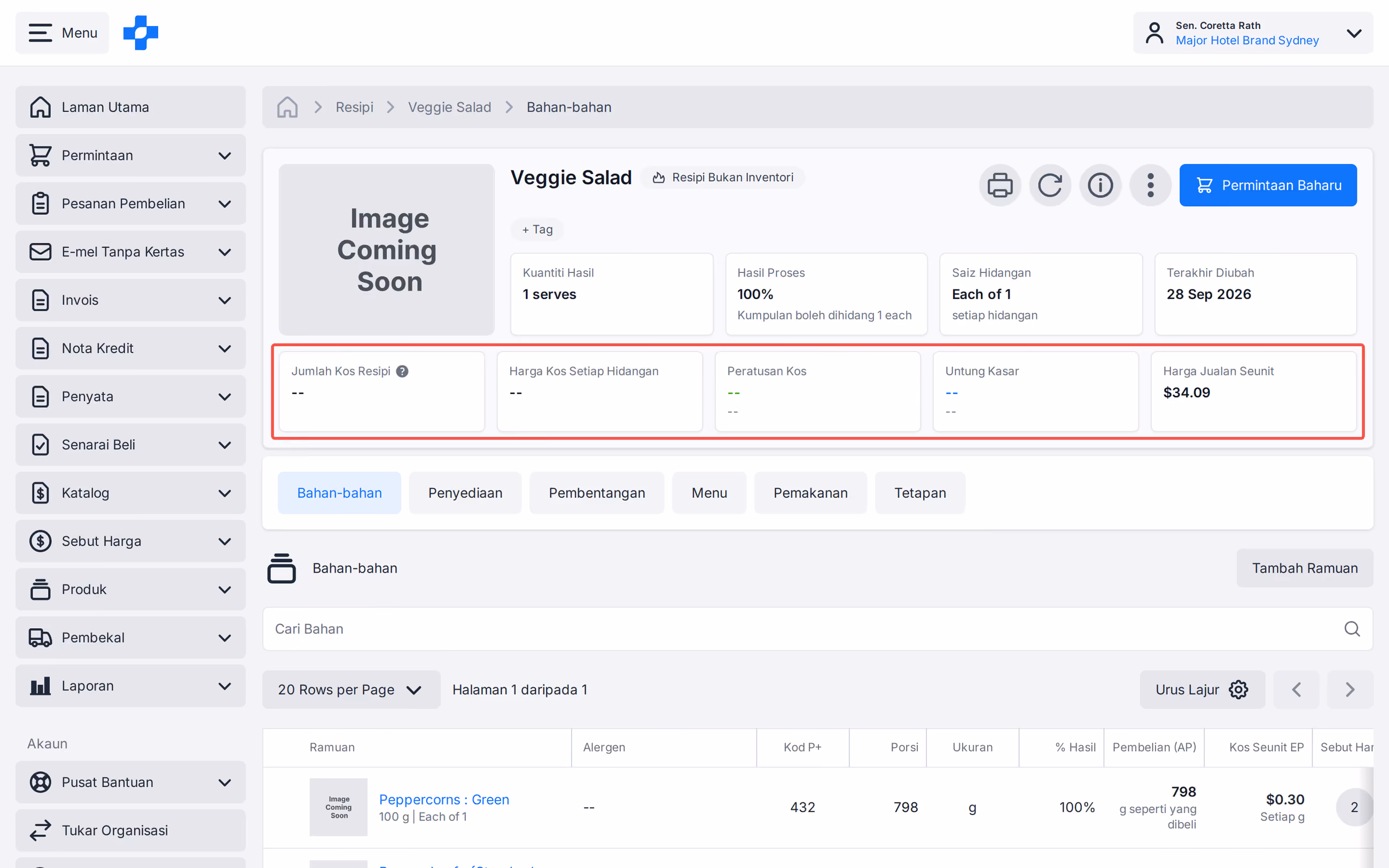Click the print recipe icon
The width and height of the screenshot is (1389, 868).
pyautogui.click(x=1000, y=185)
